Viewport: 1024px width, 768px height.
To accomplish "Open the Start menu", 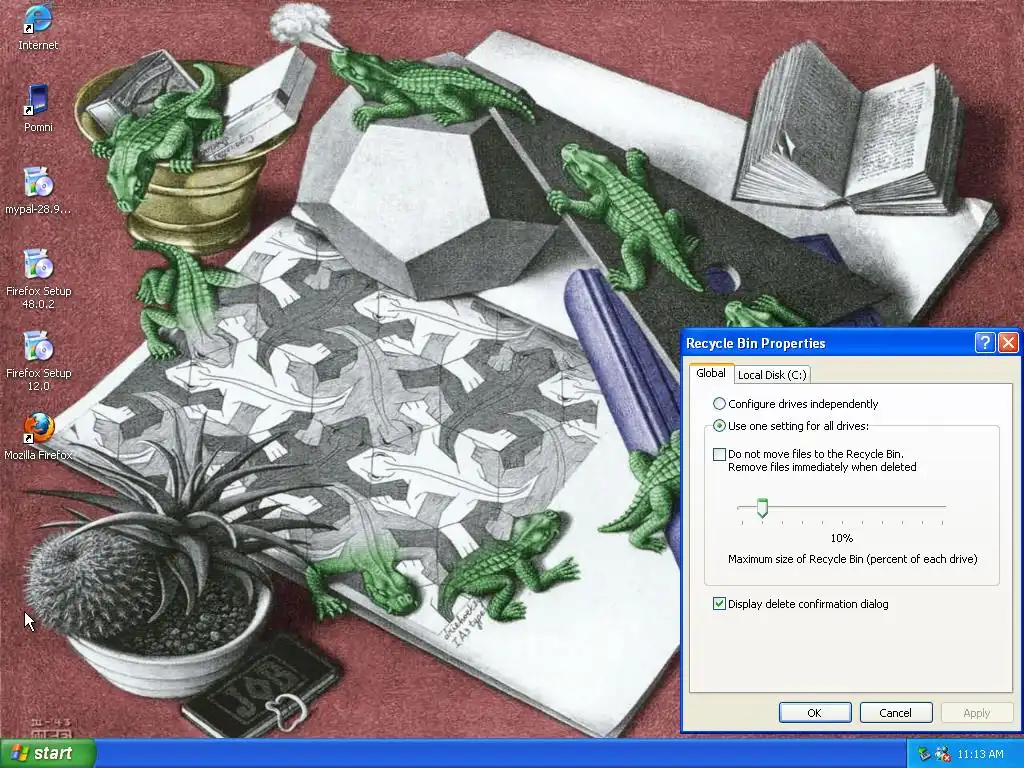I will pos(48,753).
